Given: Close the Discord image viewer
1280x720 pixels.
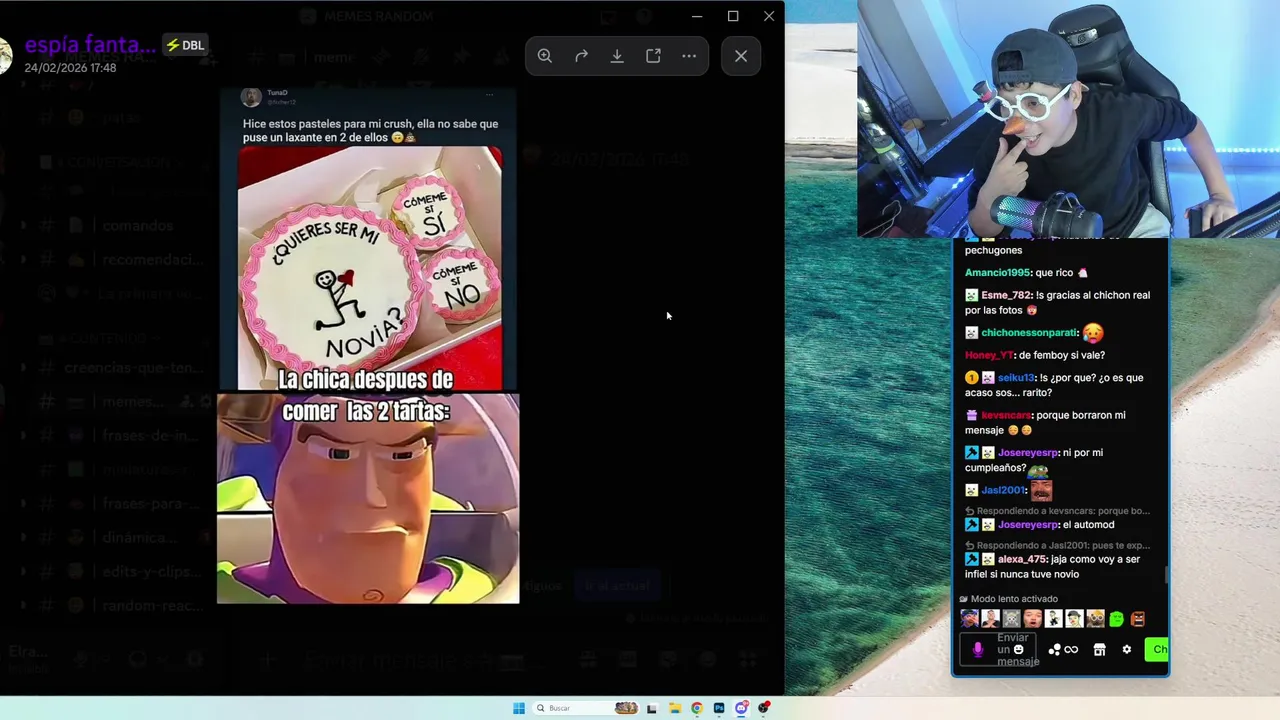Looking at the screenshot, I should coord(741,56).
